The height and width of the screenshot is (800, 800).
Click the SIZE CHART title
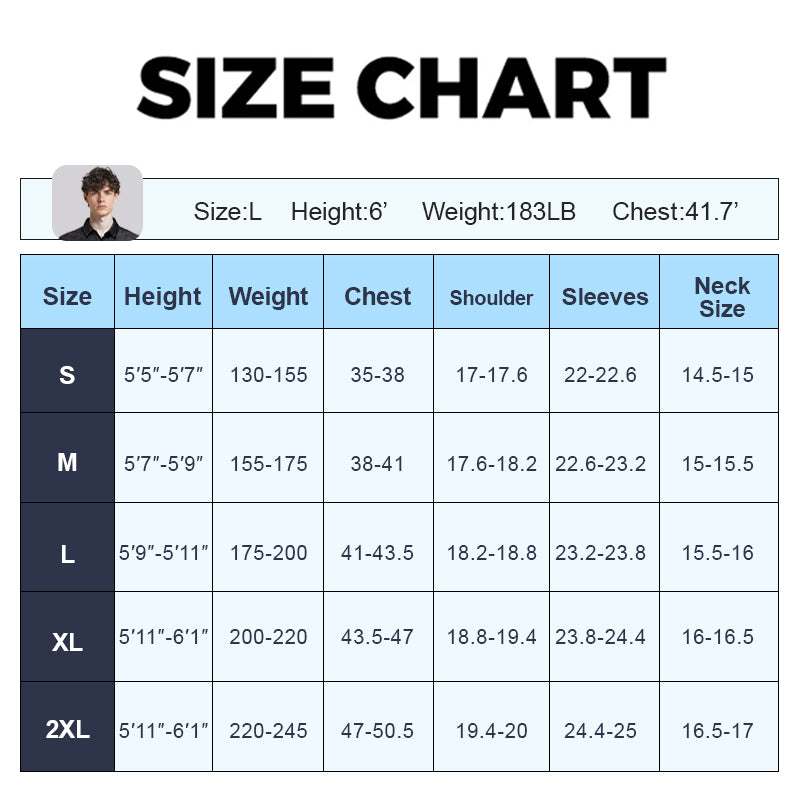401,88
